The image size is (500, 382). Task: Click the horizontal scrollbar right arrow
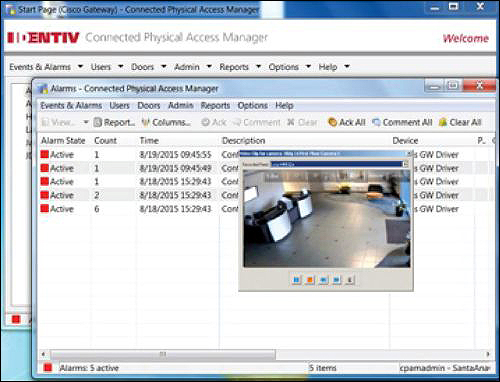click(488, 354)
